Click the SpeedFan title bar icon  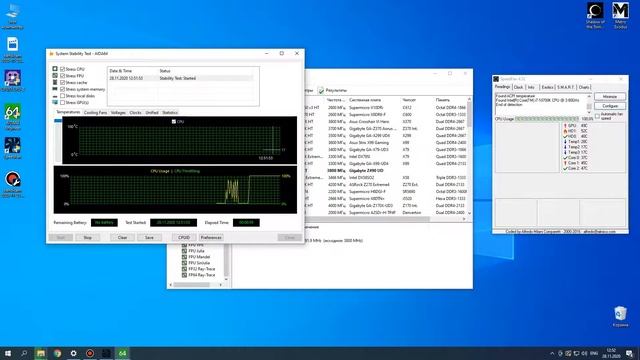(x=496, y=79)
